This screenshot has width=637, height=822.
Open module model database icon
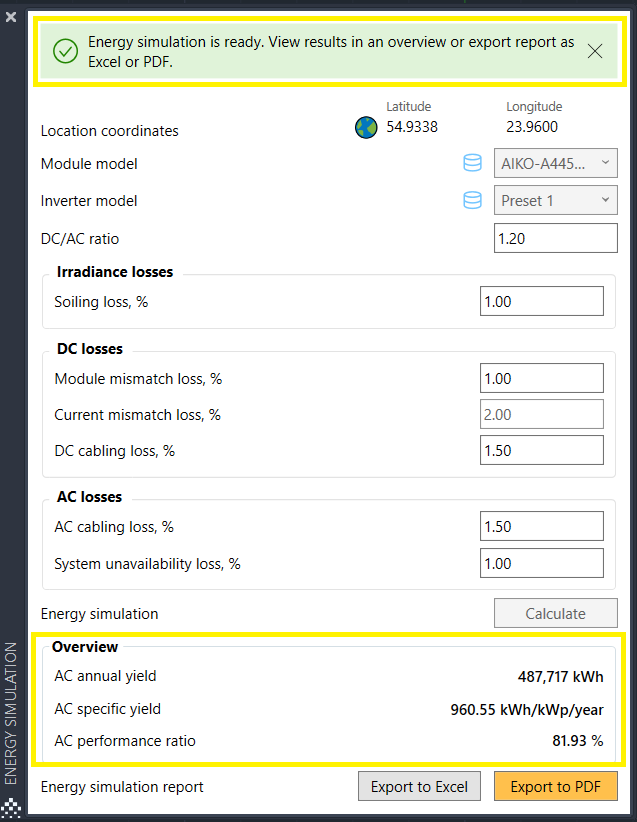pyautogui.click(x=472, y=163)
